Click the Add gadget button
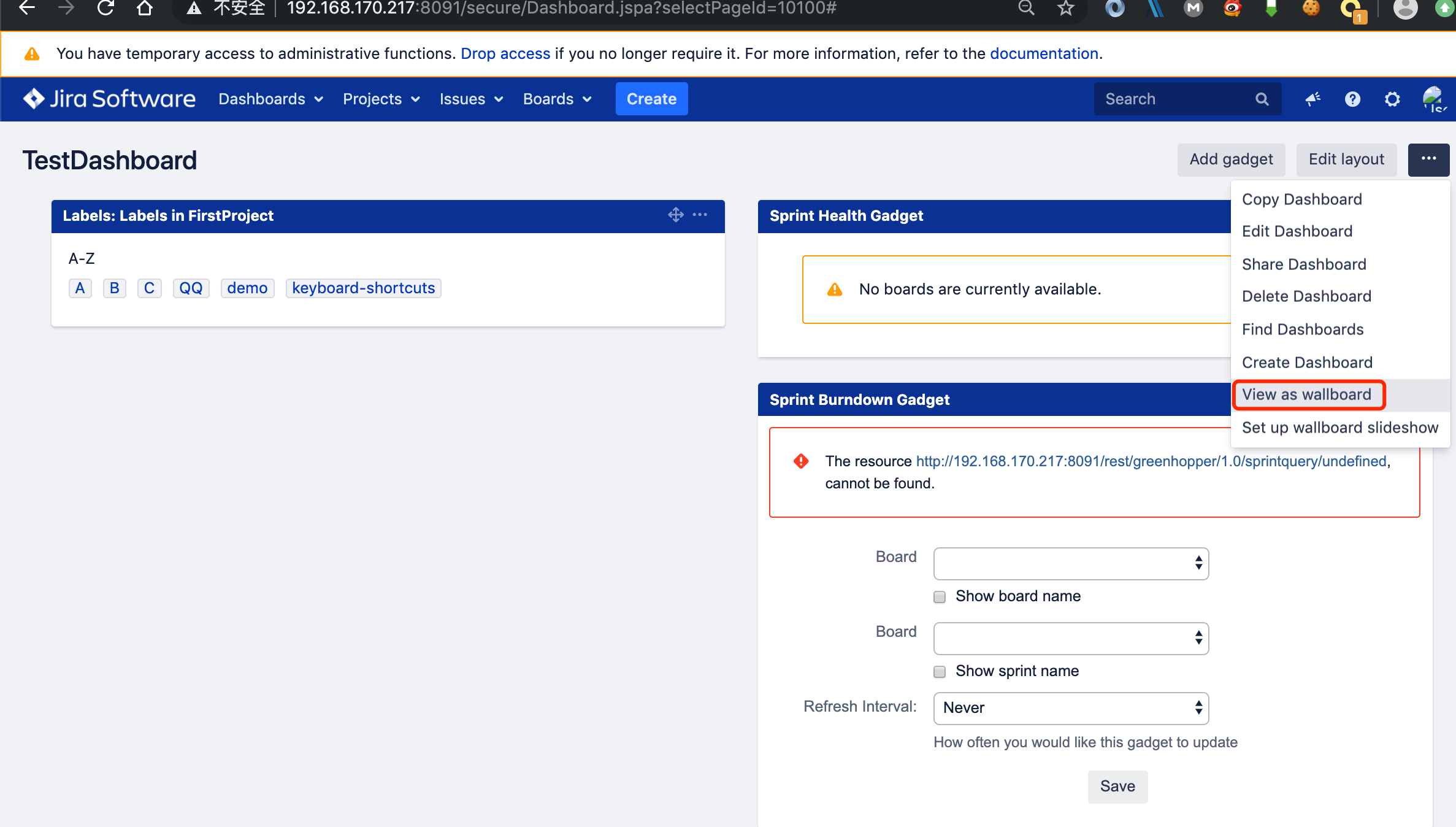 (1231, 160)
